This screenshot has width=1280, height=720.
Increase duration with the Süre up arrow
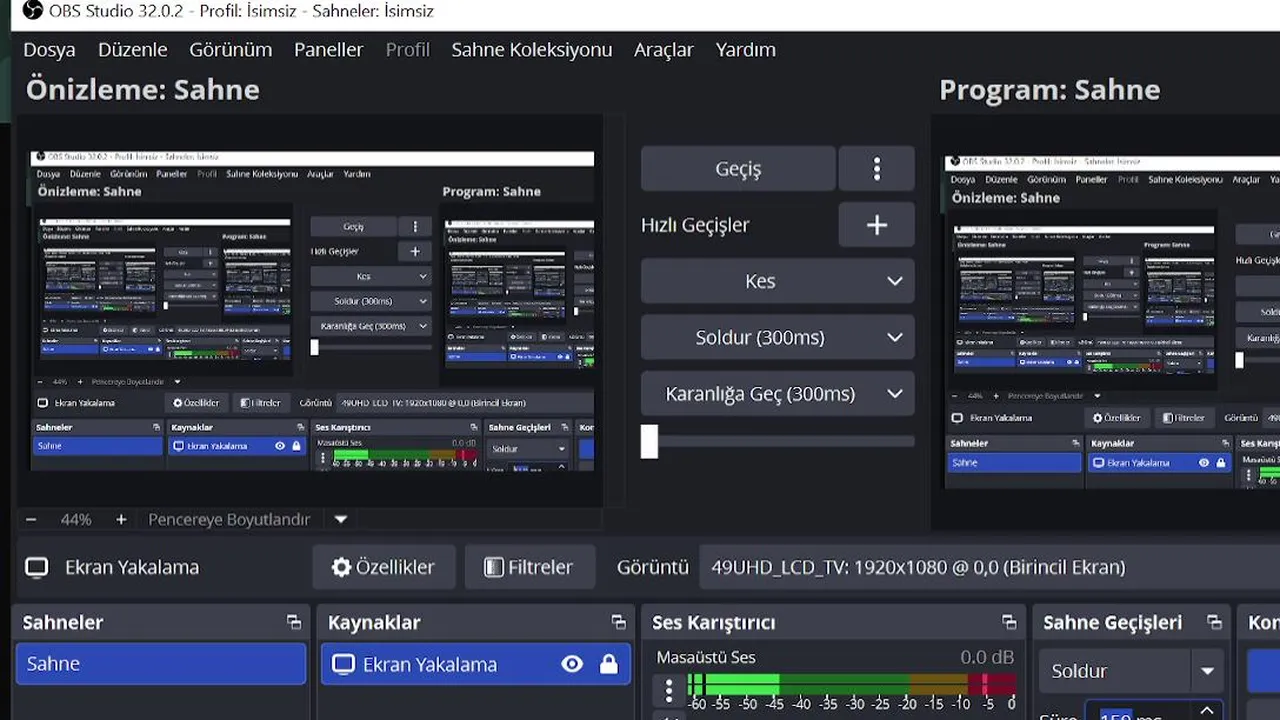[1207, 711]
